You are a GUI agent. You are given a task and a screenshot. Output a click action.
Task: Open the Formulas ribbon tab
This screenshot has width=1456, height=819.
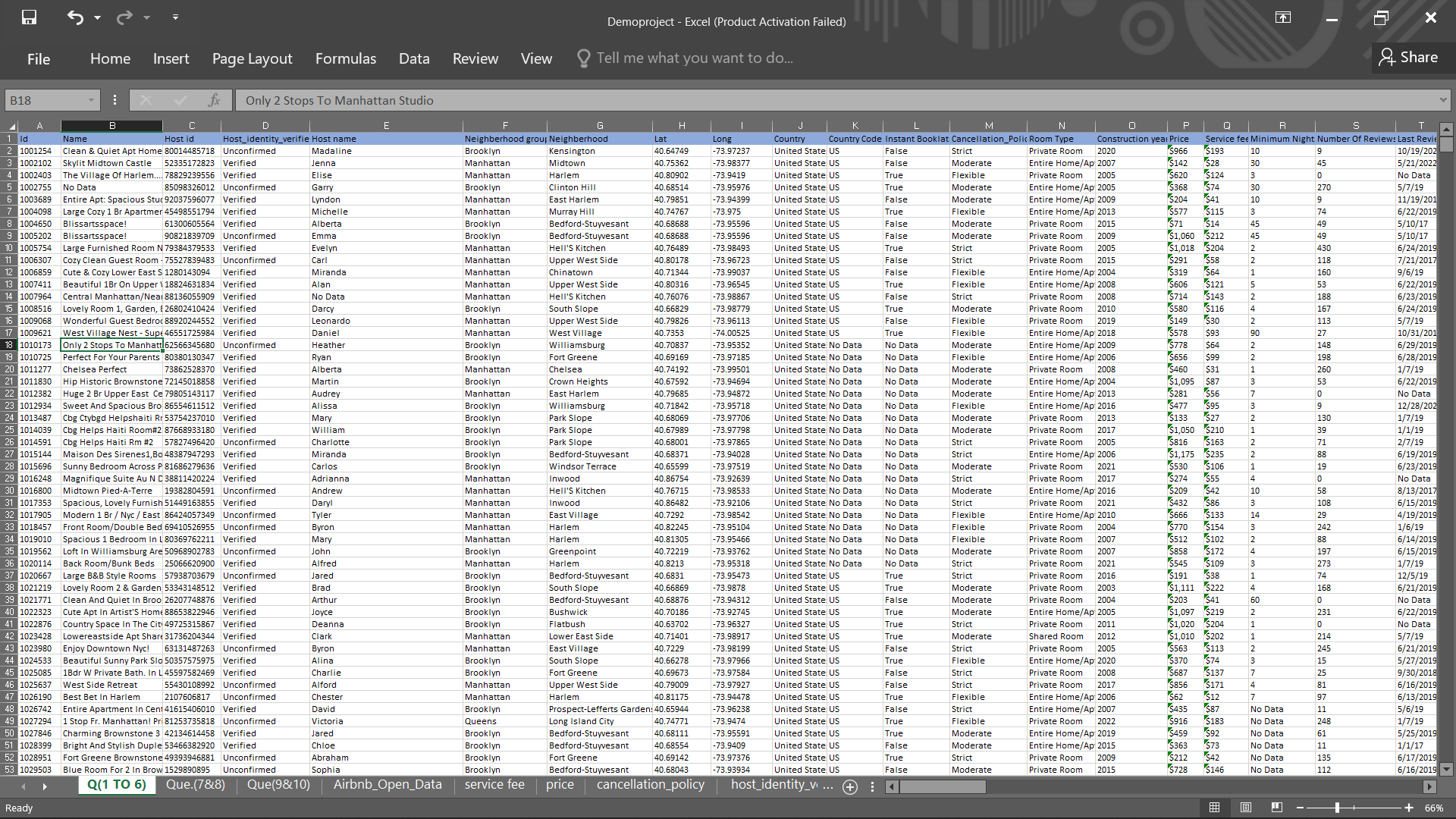(x=345, y=58)
